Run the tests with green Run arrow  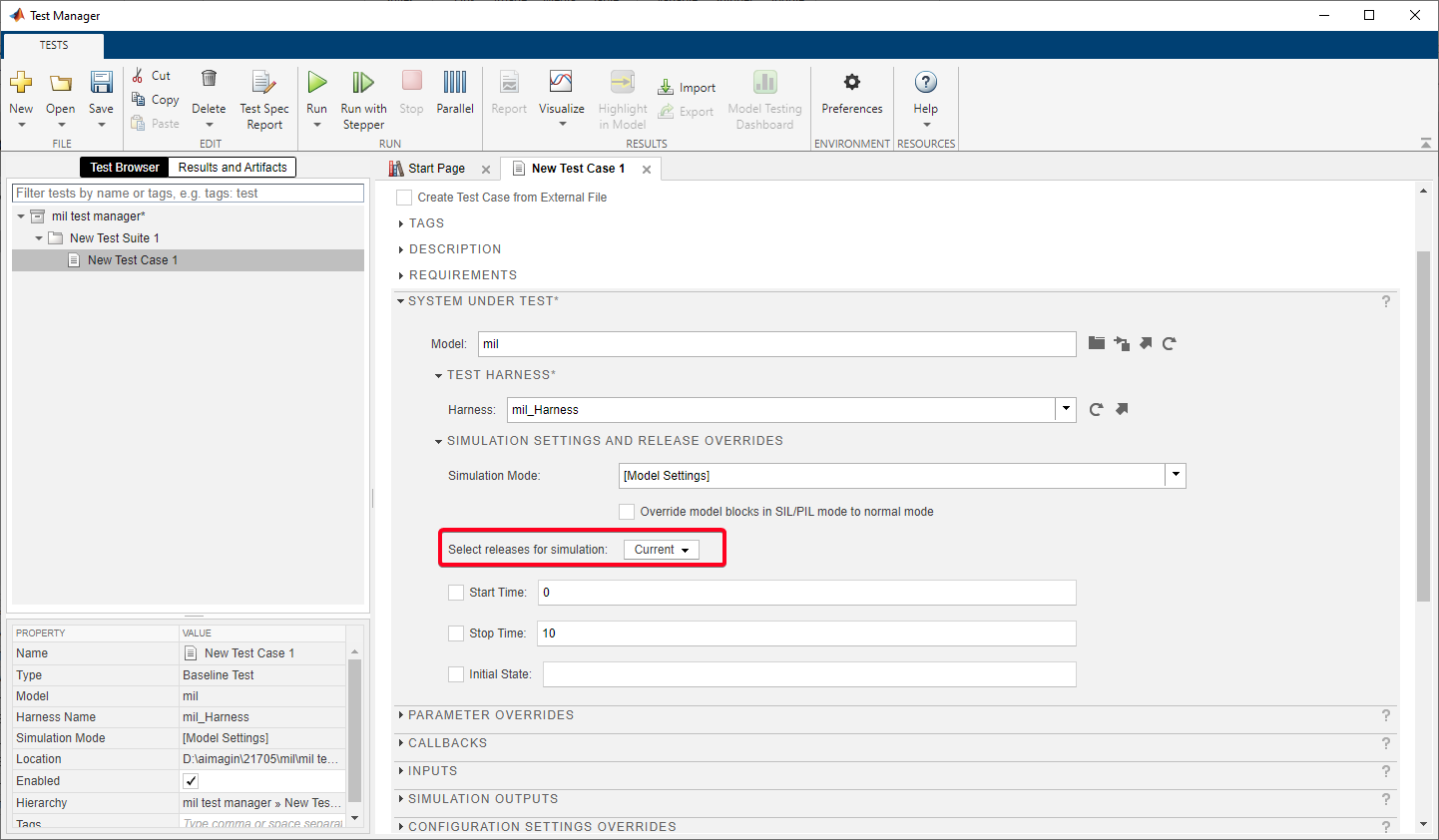(317, 82)
